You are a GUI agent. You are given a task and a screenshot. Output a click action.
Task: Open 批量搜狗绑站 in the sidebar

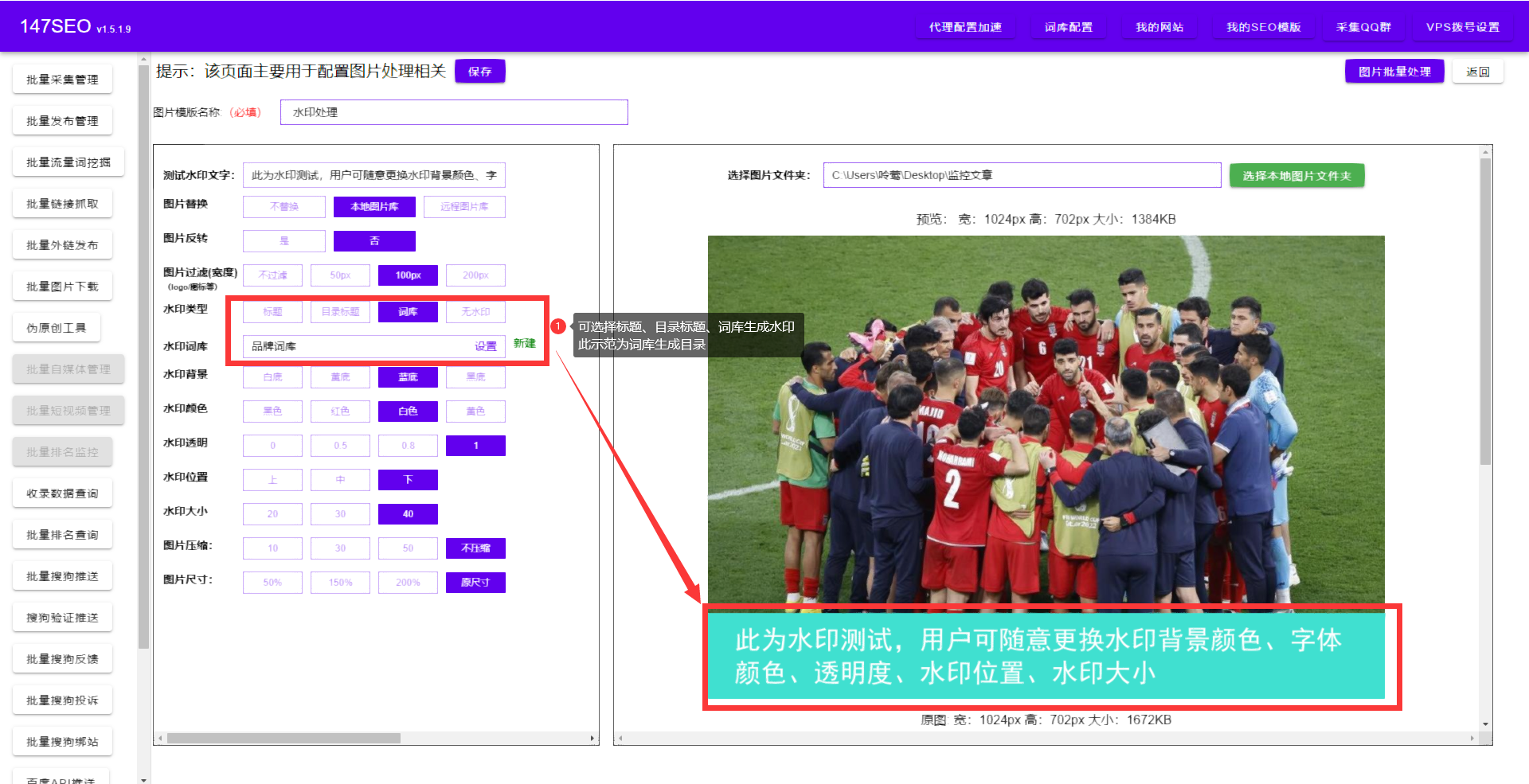pos(62,742)
